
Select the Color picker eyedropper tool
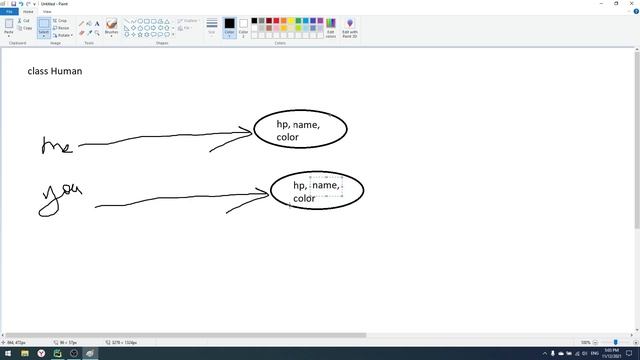(x=89, y=33)
